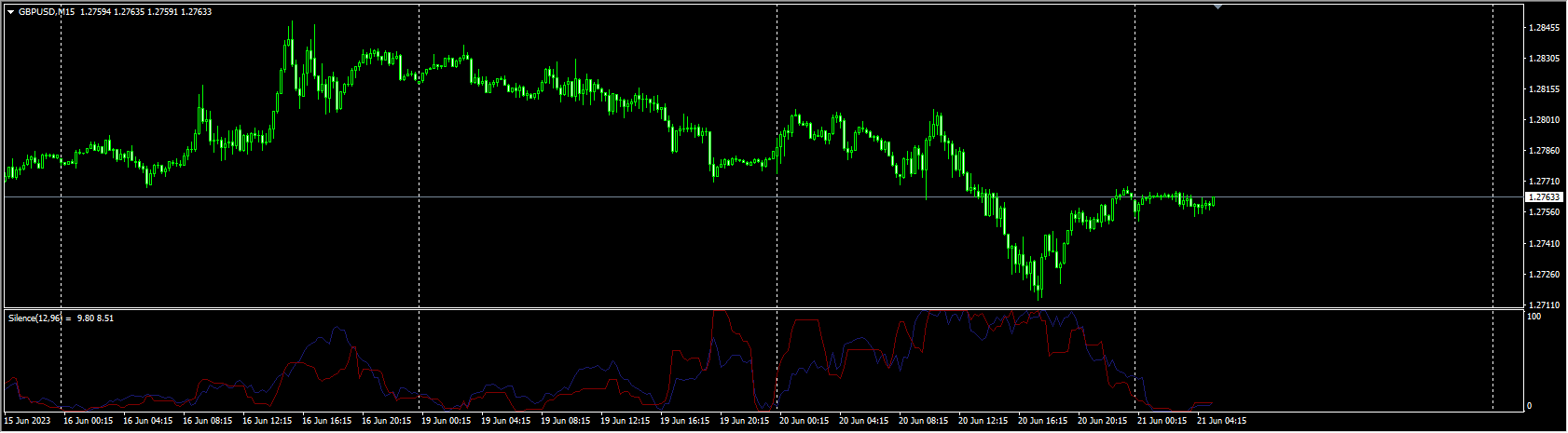1568x433 pixels.
Task: Click the 1.28010 price axis label
Action: (x=1543, y=120)
